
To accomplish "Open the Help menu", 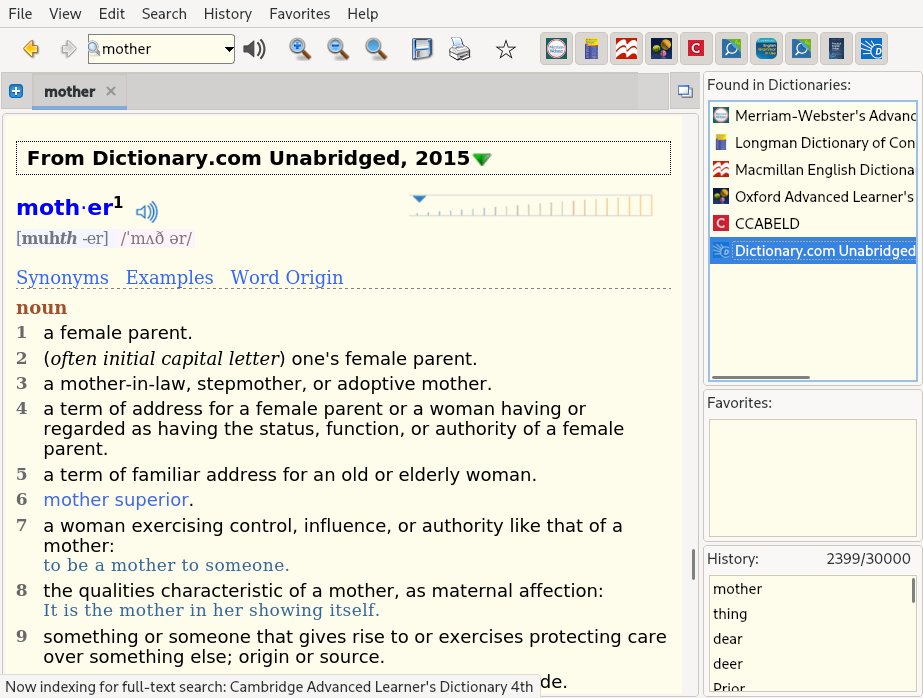I will pyautogui.click(x=363, y=14).
